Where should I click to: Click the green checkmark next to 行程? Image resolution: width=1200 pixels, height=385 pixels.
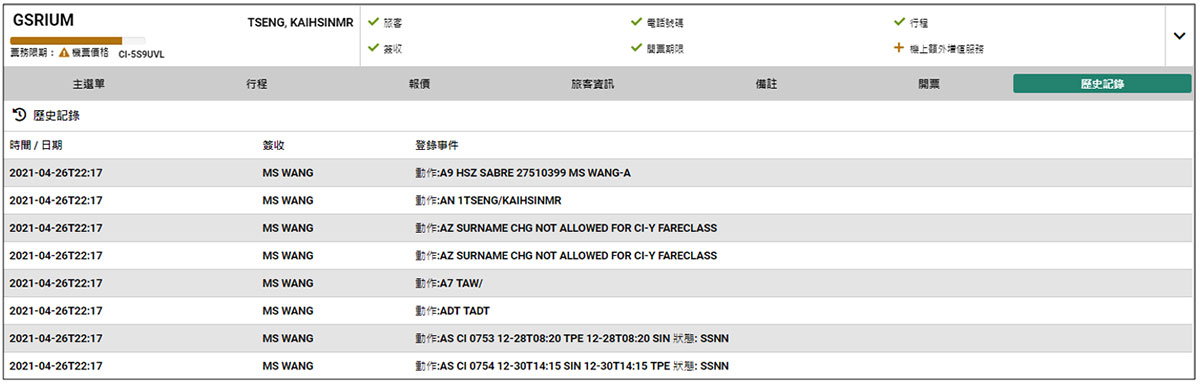click(899, 21)
